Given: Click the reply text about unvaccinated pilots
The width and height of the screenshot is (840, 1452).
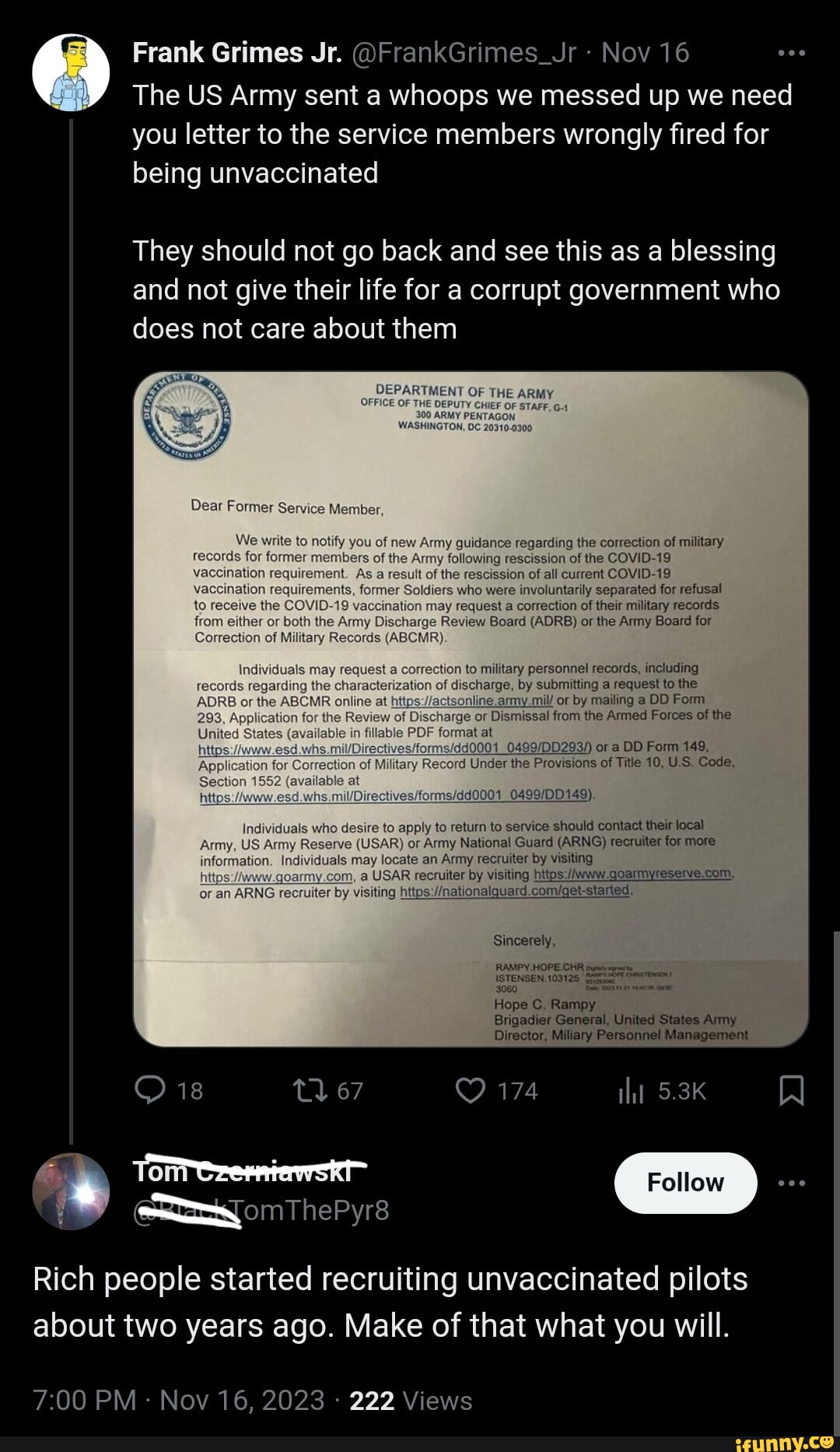Looking at the screenshot, I should pyautogui.click(x=390, y=1302).
